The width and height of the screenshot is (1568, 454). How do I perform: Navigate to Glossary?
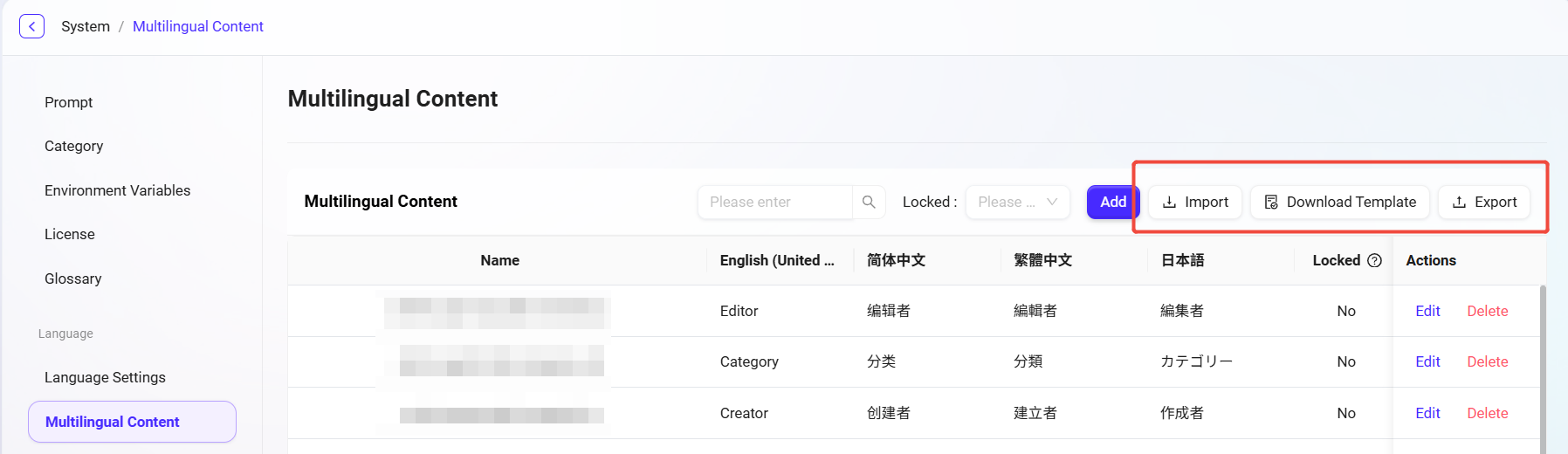73,279
